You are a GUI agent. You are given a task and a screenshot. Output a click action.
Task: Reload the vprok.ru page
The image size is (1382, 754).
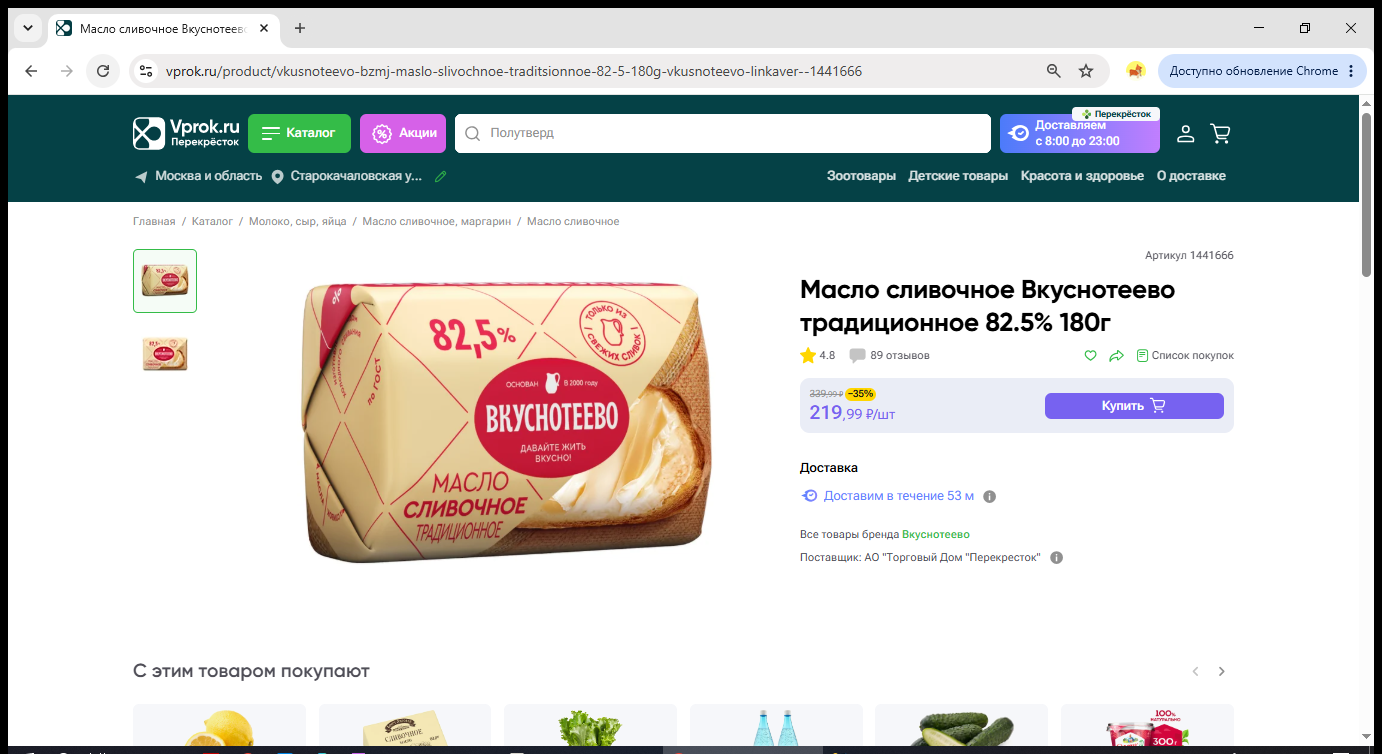tap(102, 71)
